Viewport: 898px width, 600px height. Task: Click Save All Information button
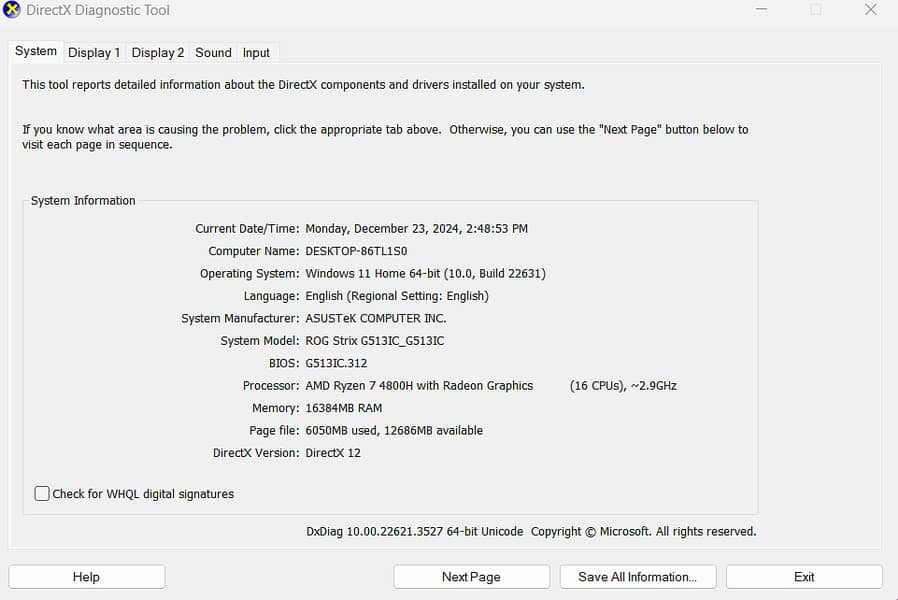tap(636, 577)
